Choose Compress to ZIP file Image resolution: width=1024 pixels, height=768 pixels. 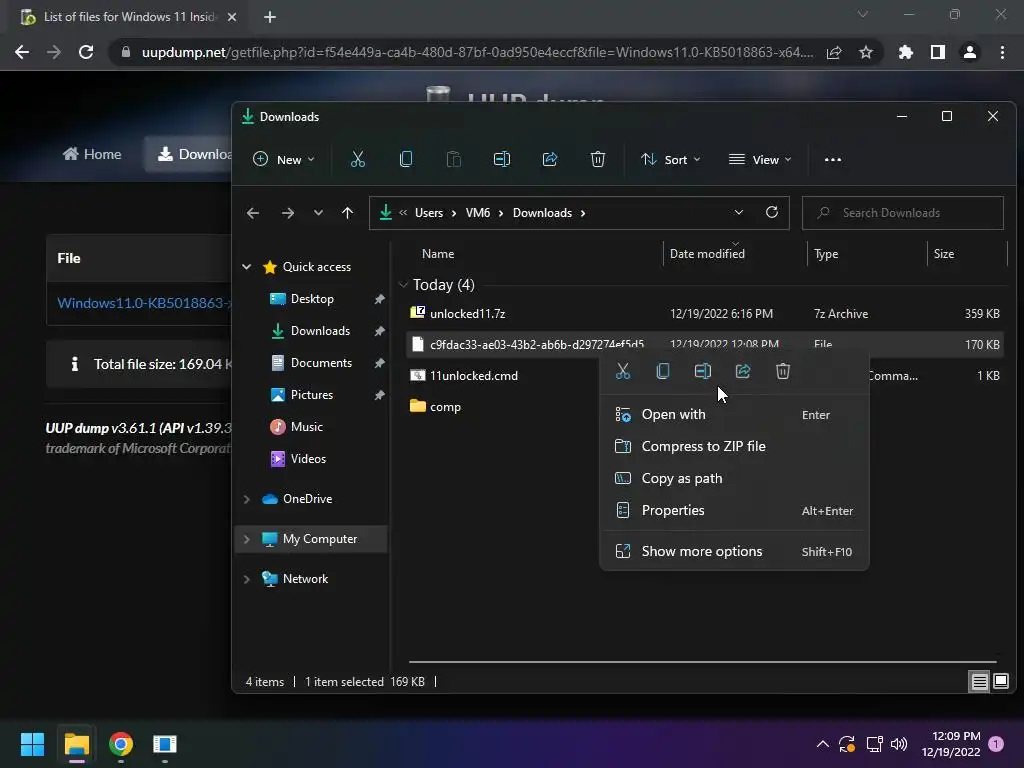click(x=734, y=447)
